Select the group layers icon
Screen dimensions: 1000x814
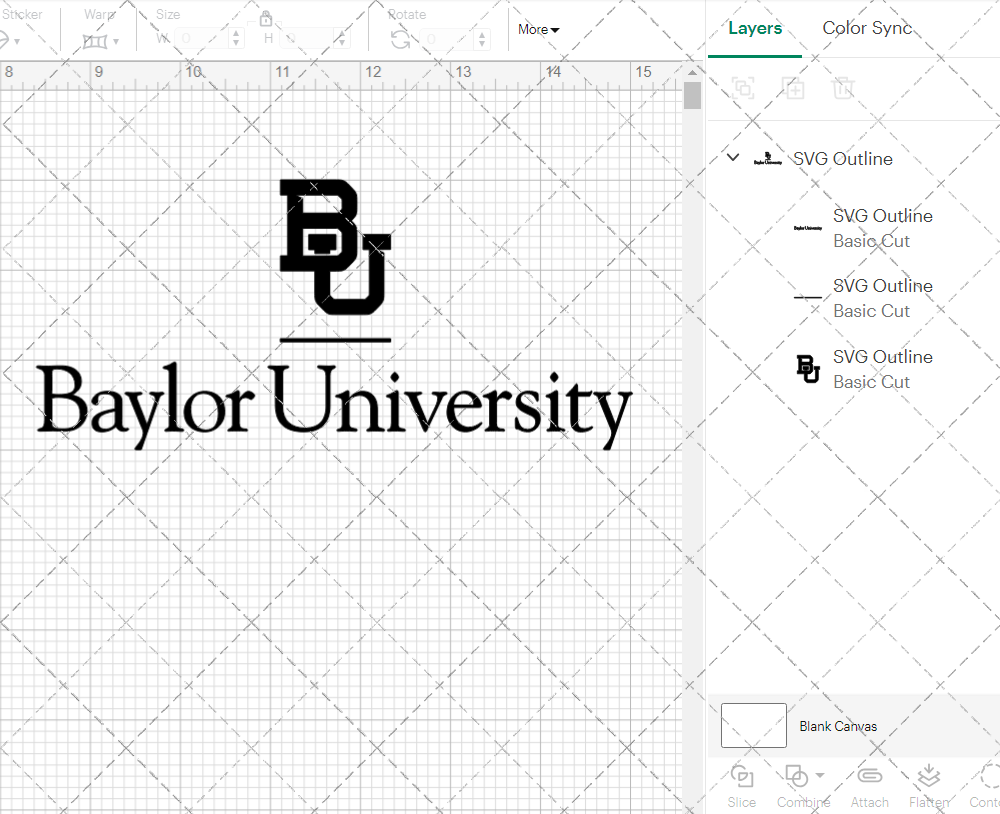(x=742, y=88)
